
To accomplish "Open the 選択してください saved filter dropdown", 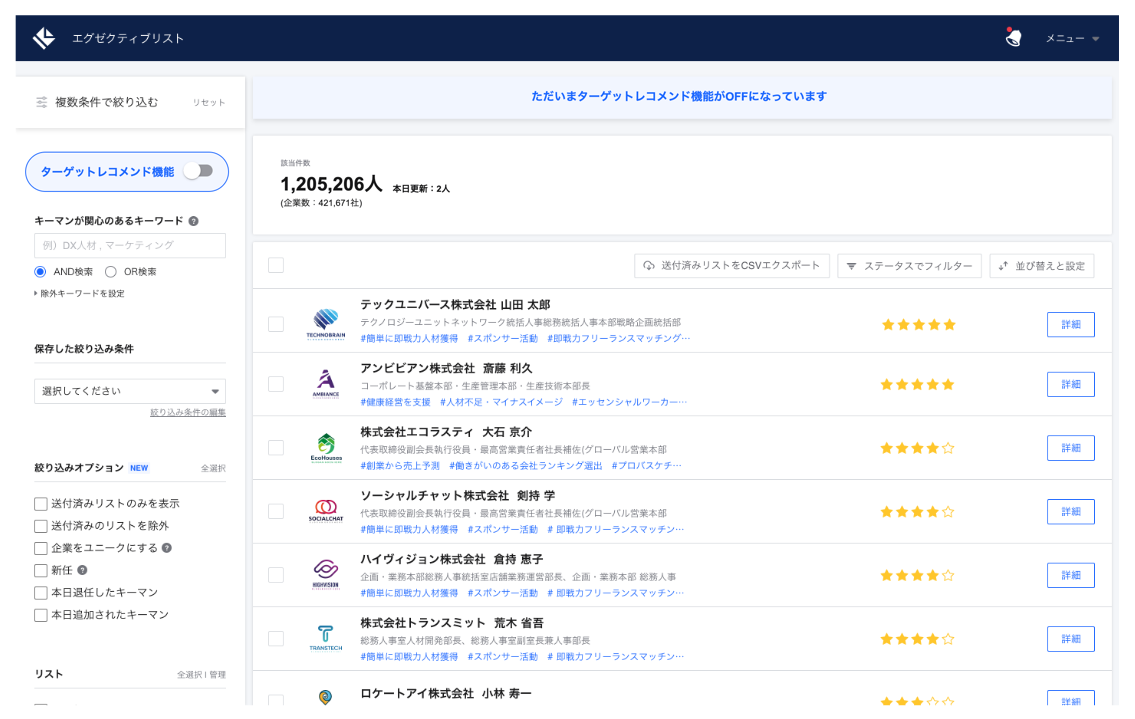I will tap(130, 391).
